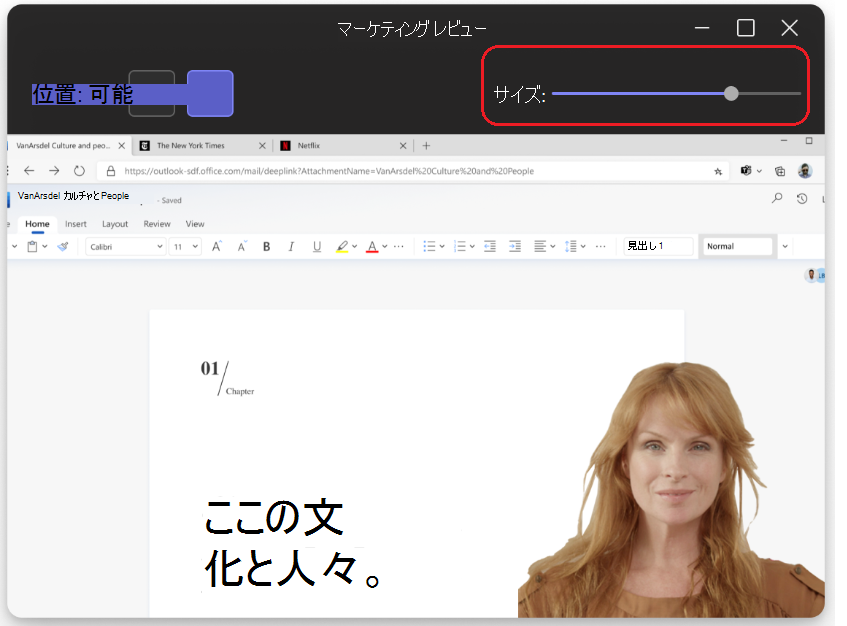The width and height of the screenshot is (847, 626).
Task: Select the Insert ribbon tab
Action: coord(76,224)
